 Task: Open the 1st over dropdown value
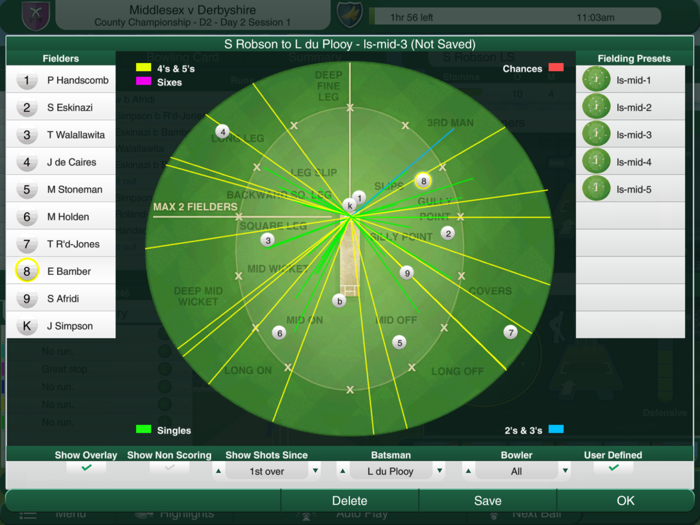click(x=267, y=471)
